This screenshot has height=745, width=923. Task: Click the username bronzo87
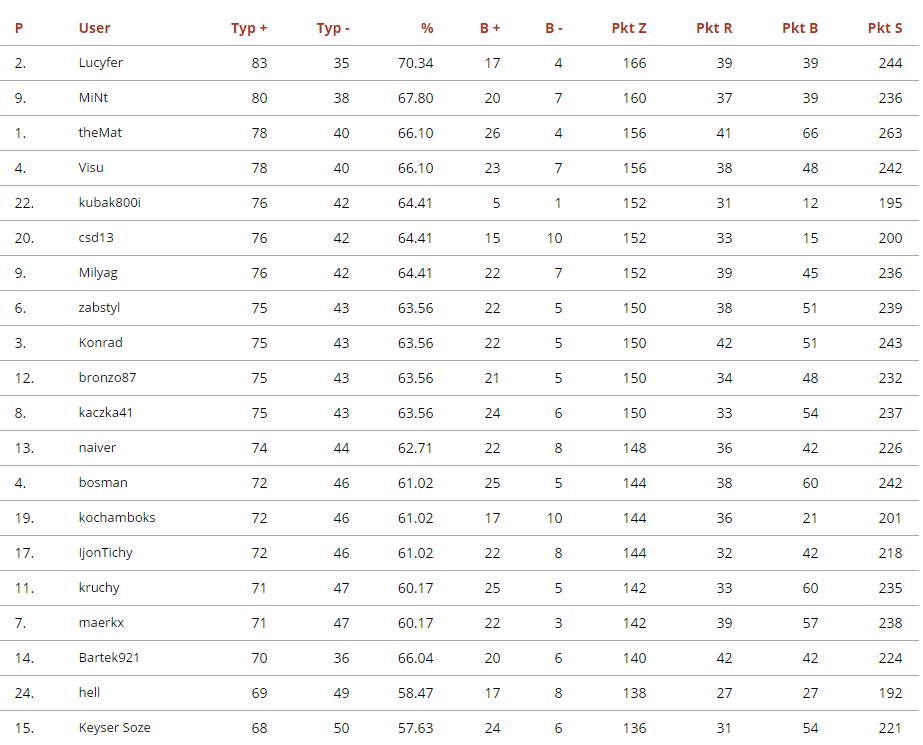tap(107, 378)
